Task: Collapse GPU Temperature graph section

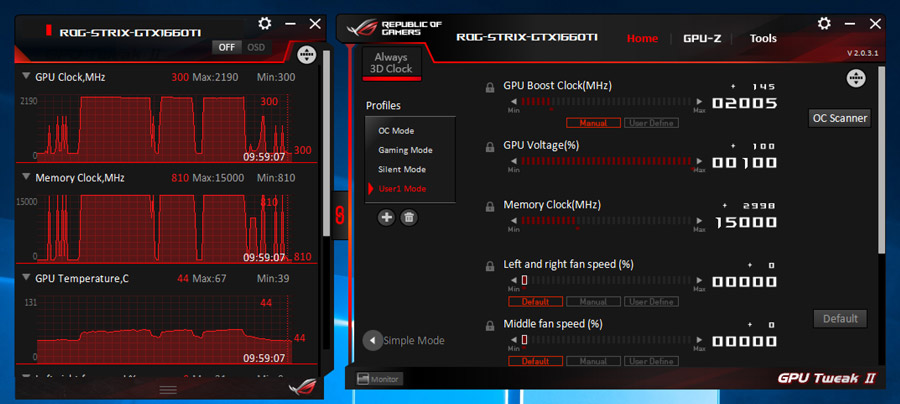Action: [x=26, y=278]
